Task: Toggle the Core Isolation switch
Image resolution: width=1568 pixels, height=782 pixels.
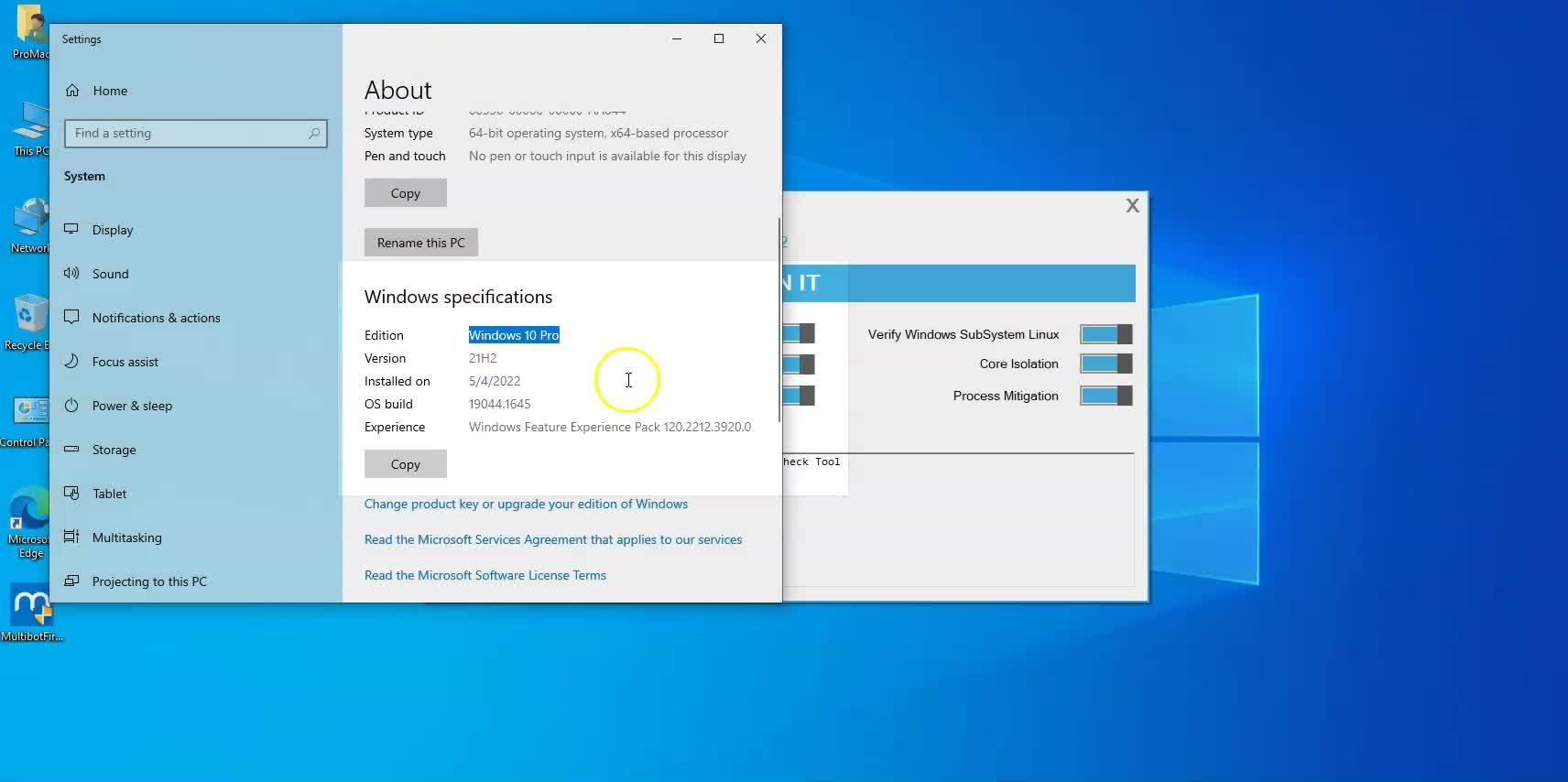Action: point(1105,364)
